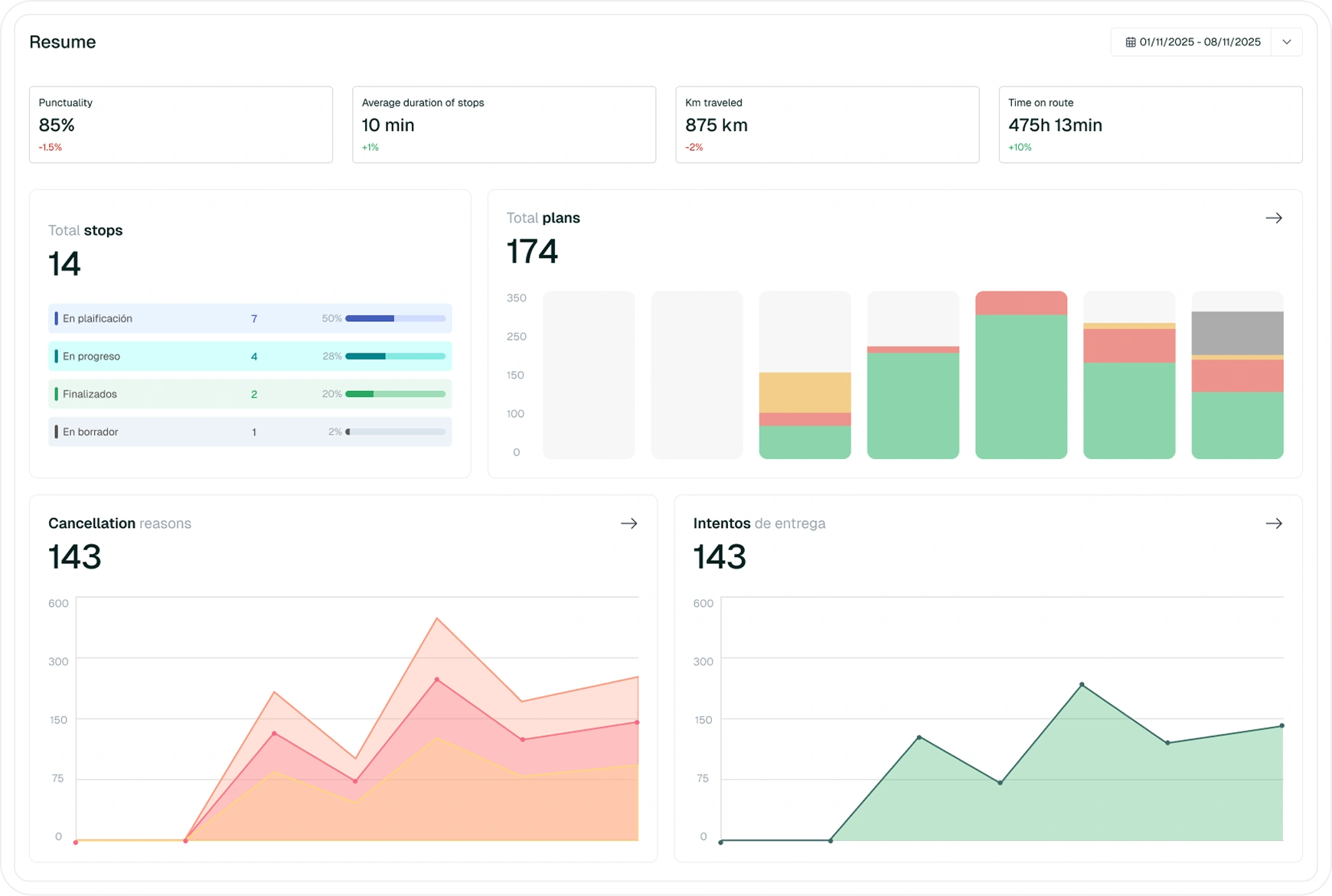
Task: Select the Km traveled KPI card
Action: [827, 124]
